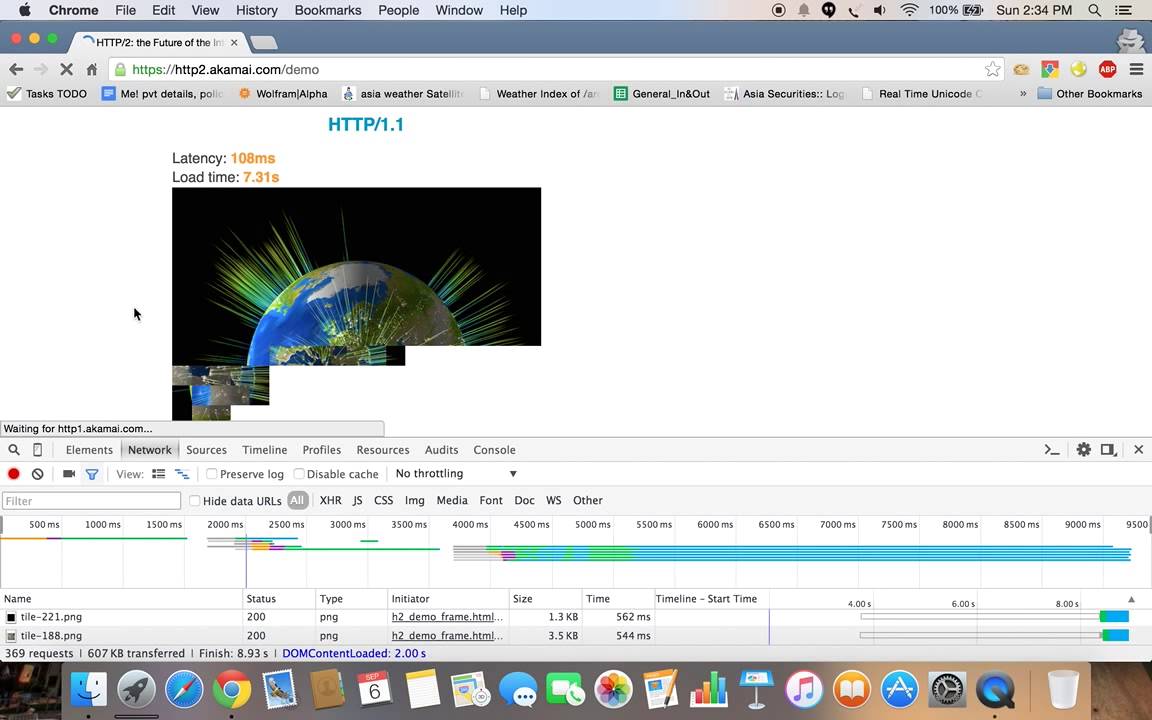Screen dimensions: 1152x720
Task: Check Hide data URLs
Action: tap(195, 500)
